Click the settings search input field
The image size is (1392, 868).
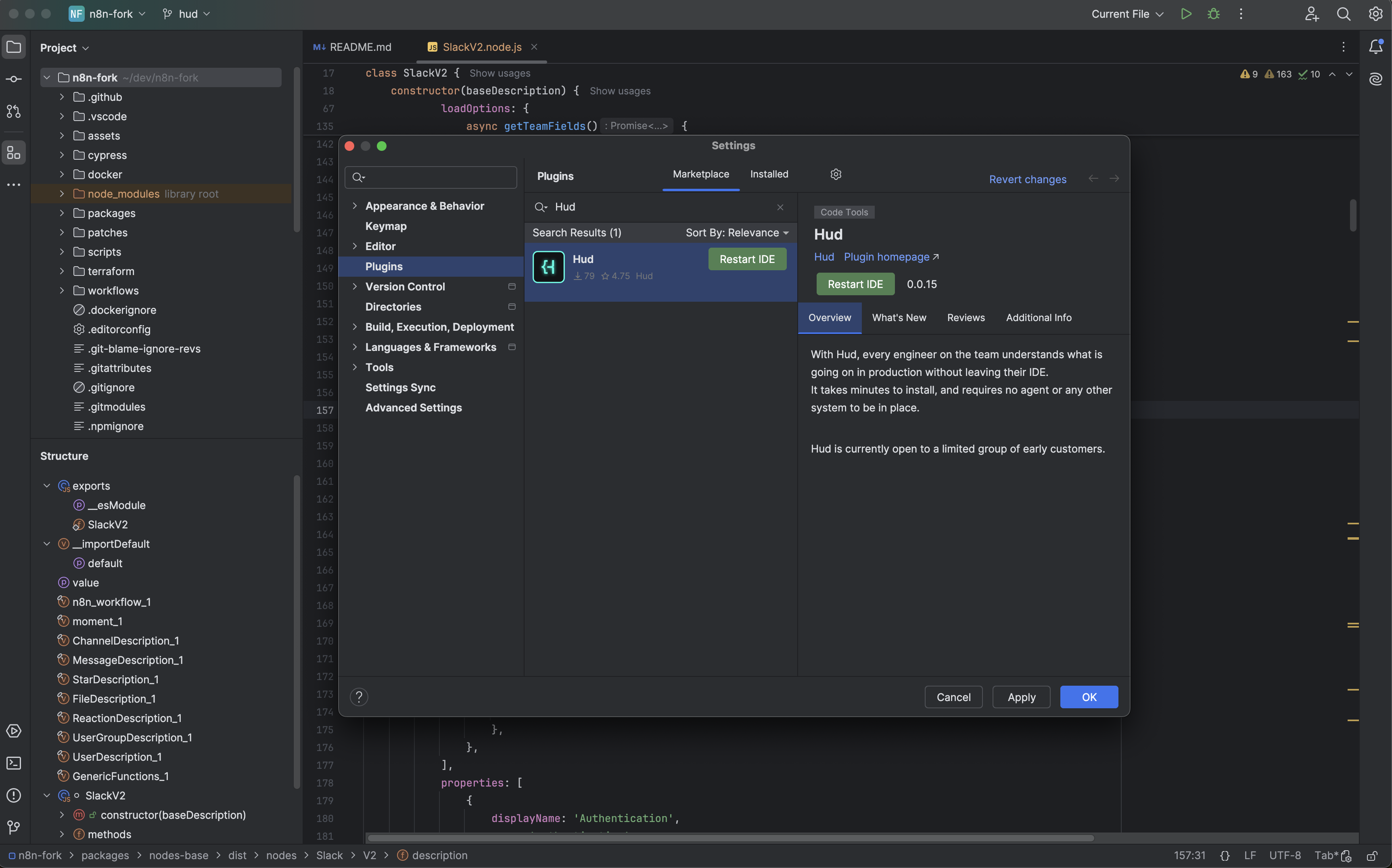437,177
